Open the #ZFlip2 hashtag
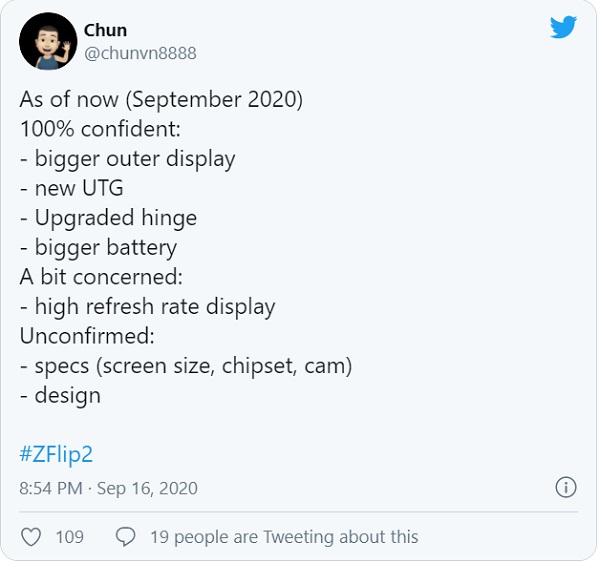The height and width of the screenshot is (563, 600). coord(56,455)
